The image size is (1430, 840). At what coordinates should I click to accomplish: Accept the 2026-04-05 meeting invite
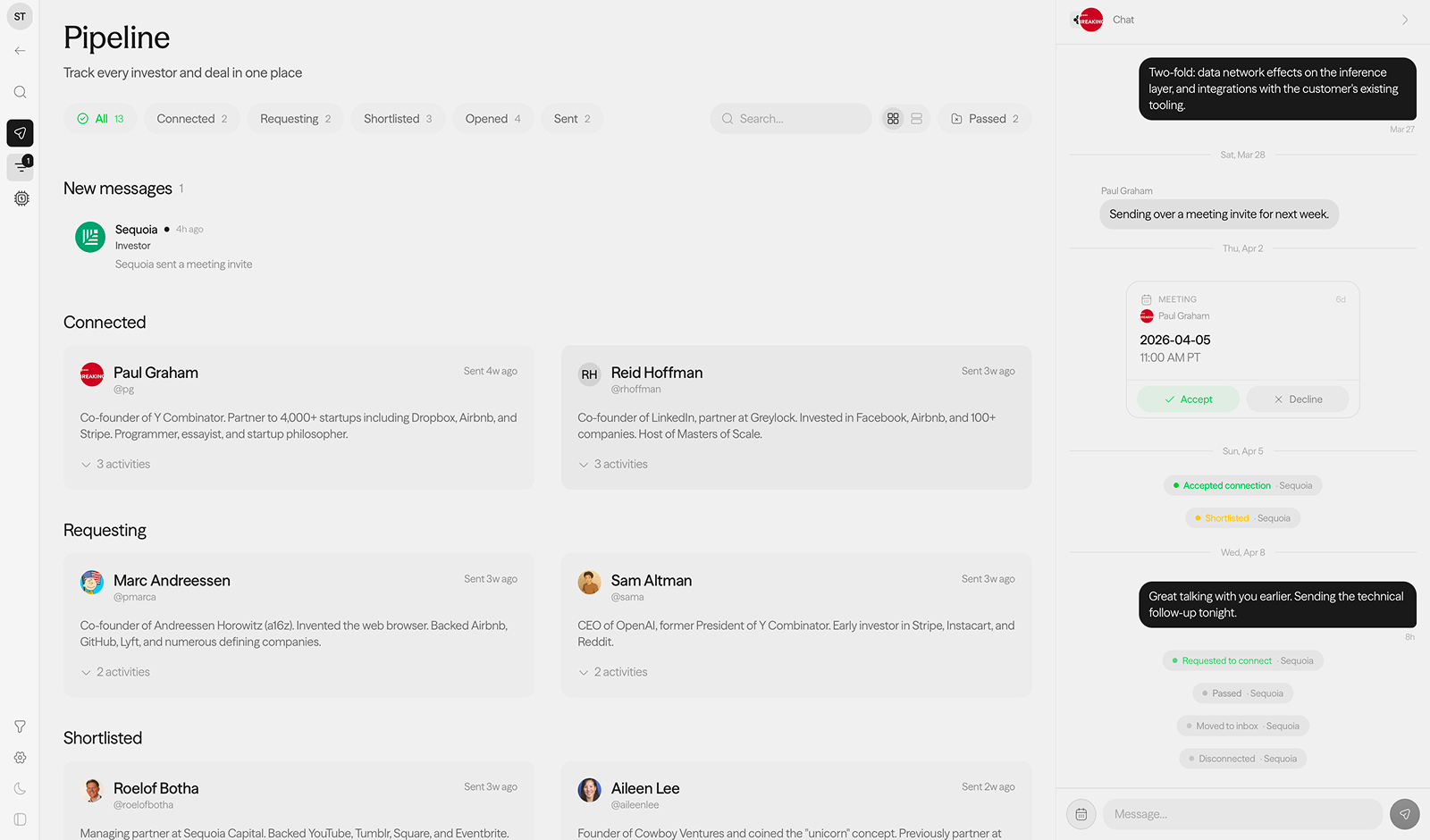pyautogui.click(x=1189, y=399)
